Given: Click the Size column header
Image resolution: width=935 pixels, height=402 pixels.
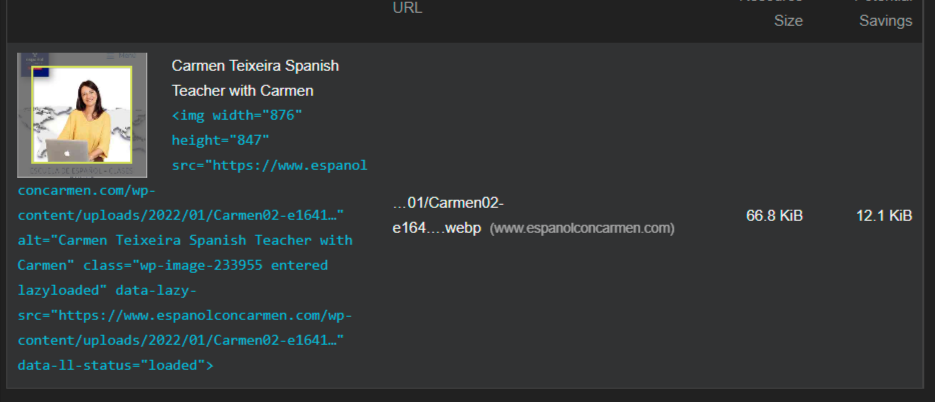Looking at the screenshot, I should pyautogui.click(x=788, y=21).
